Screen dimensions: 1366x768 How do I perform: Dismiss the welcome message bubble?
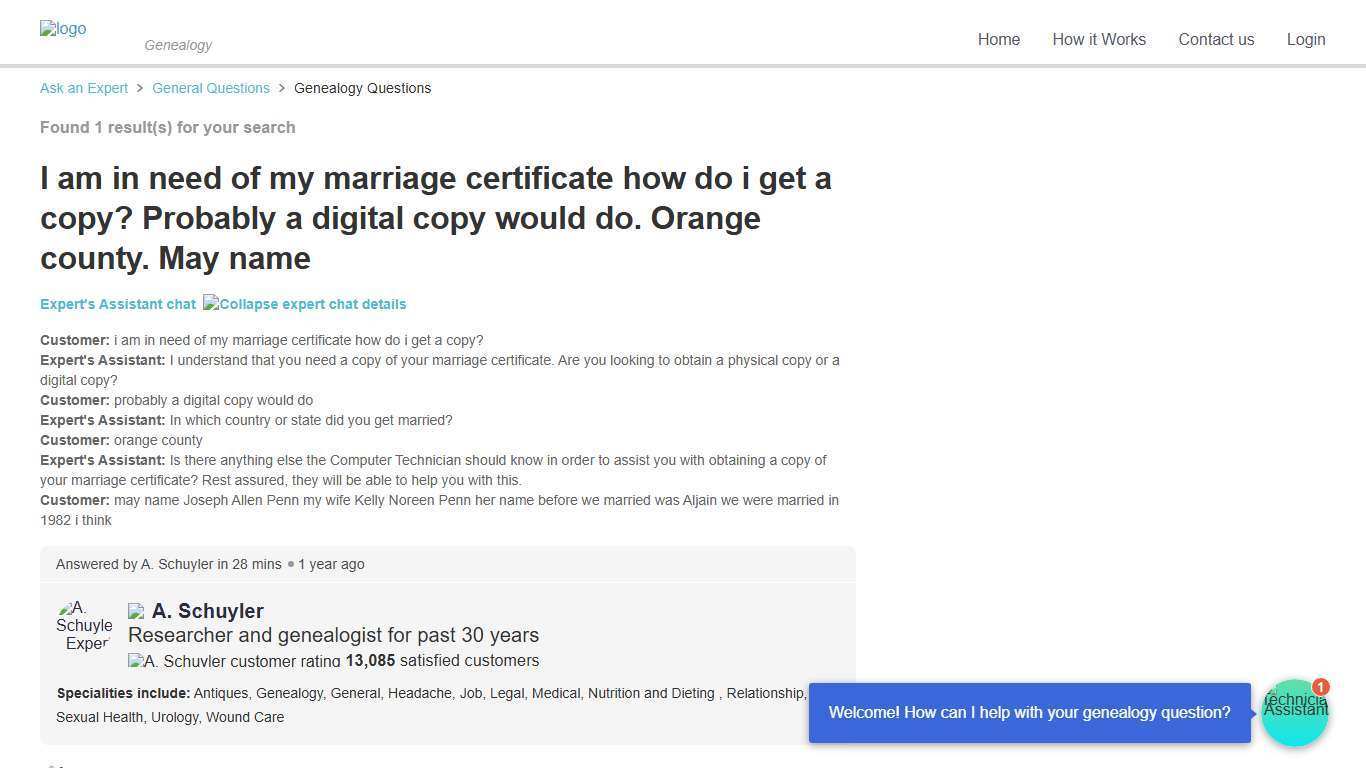pos(1029,712)
